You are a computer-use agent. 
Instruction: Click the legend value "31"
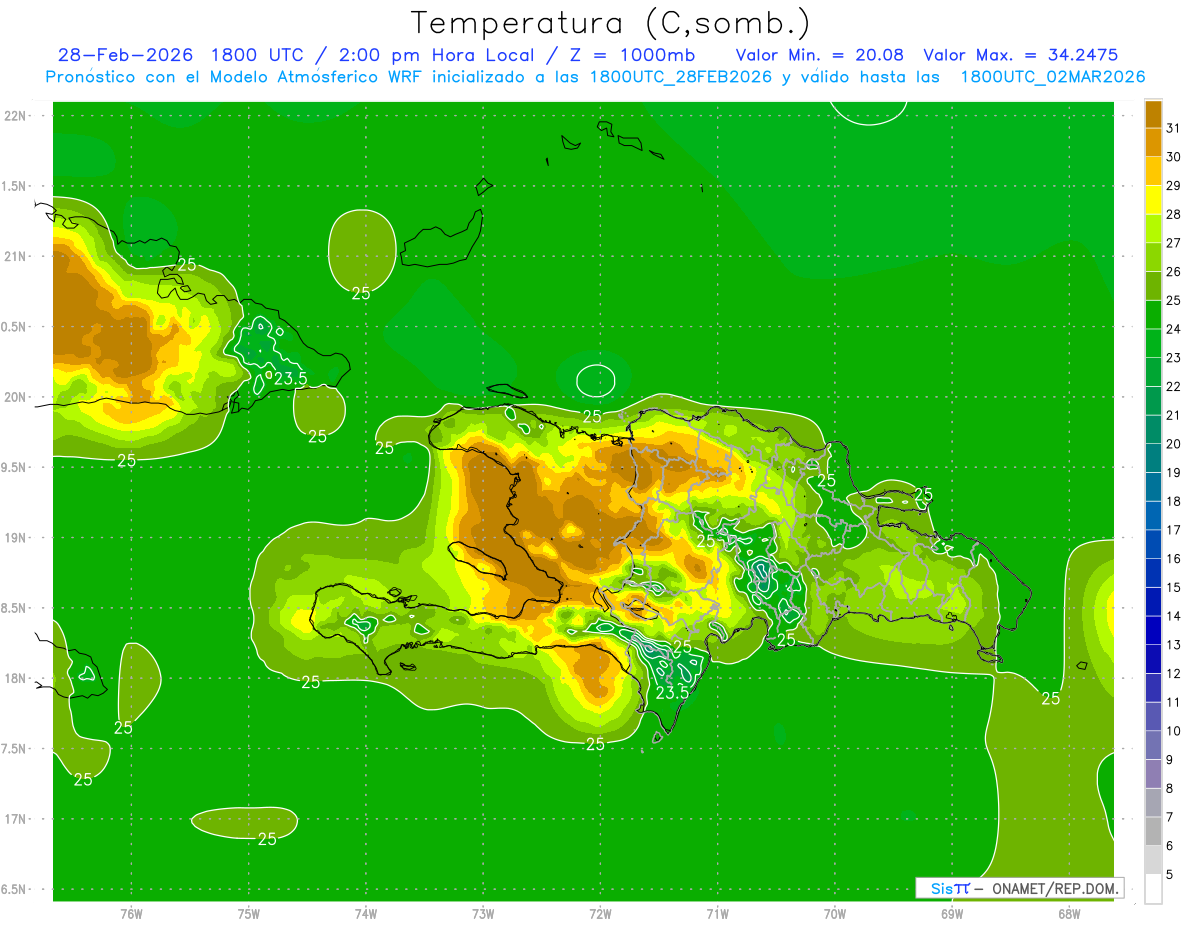1174,128
